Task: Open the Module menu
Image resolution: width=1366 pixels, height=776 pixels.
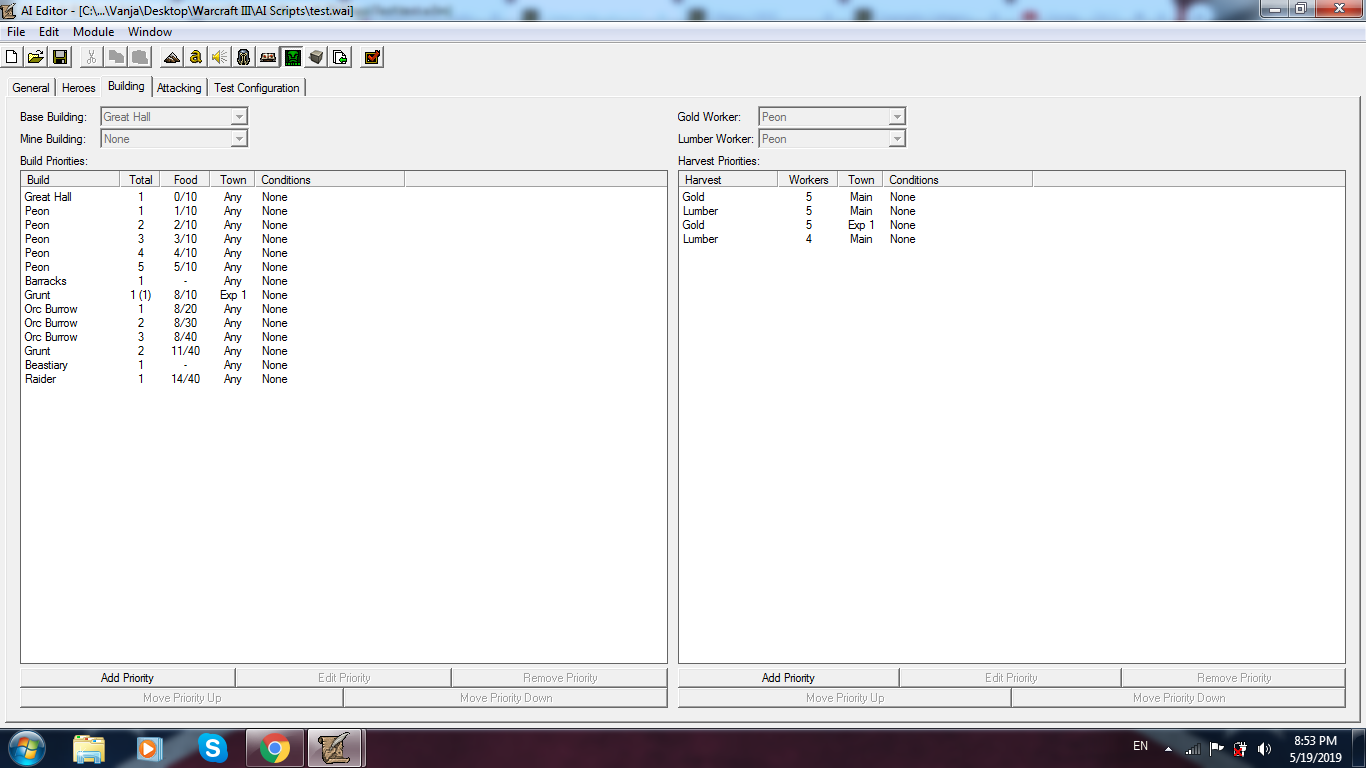Action: 94,32
